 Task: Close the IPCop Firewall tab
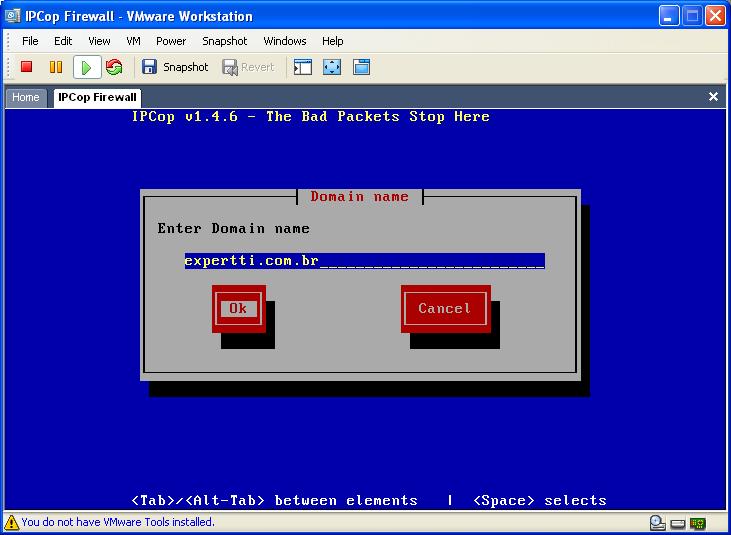[x=713, y=97]
